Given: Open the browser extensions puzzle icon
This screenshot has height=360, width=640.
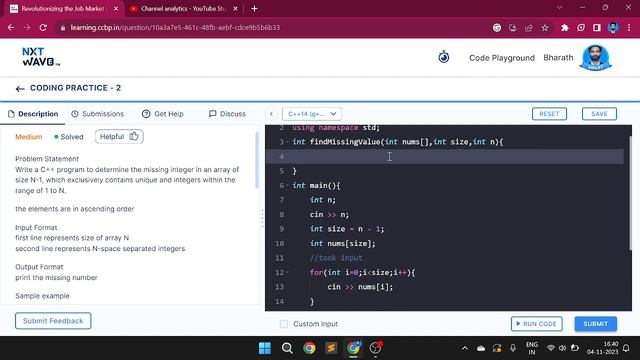Looking at the screenshot, I should click(x=565, y=28).
